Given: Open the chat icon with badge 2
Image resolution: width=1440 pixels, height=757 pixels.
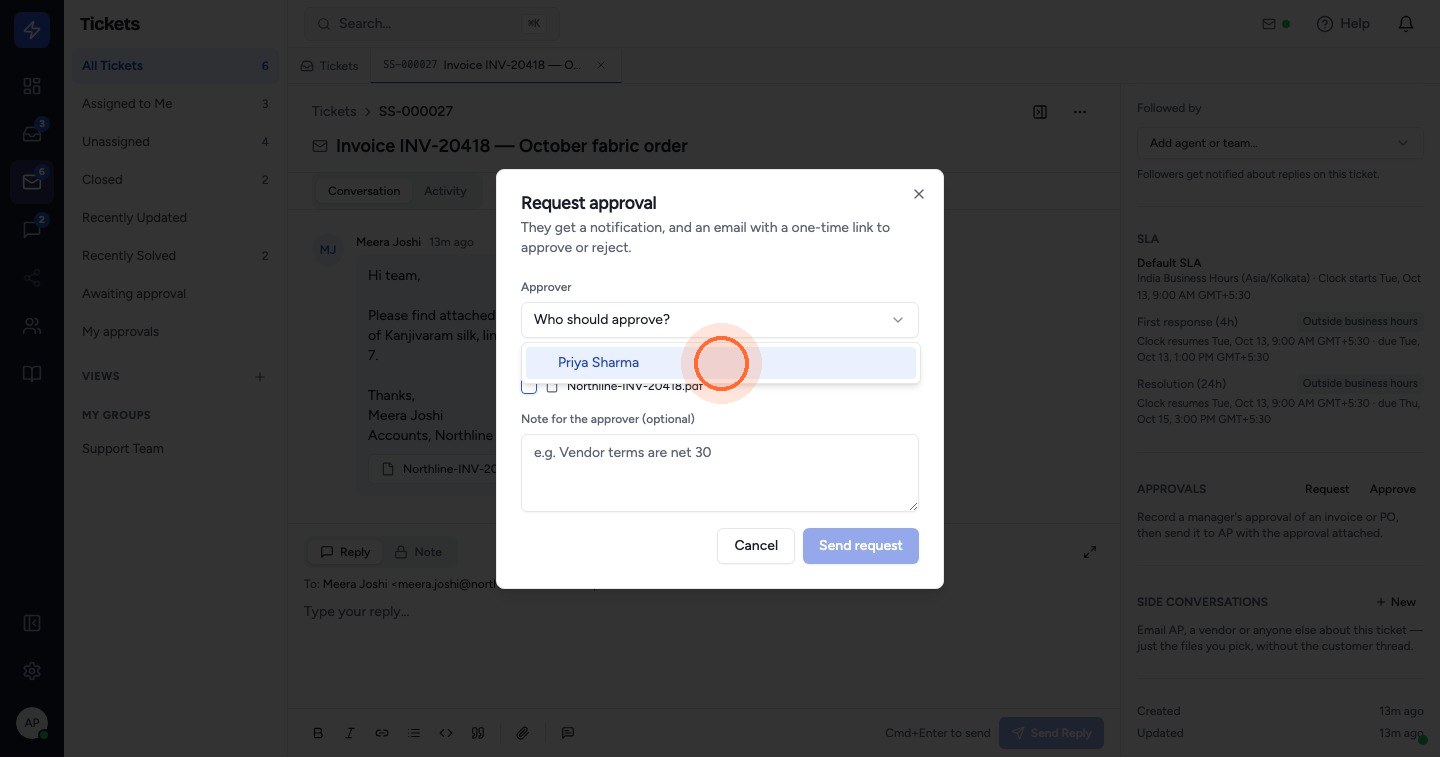Looking at the screenshot, I should click(x=32, y=230).
